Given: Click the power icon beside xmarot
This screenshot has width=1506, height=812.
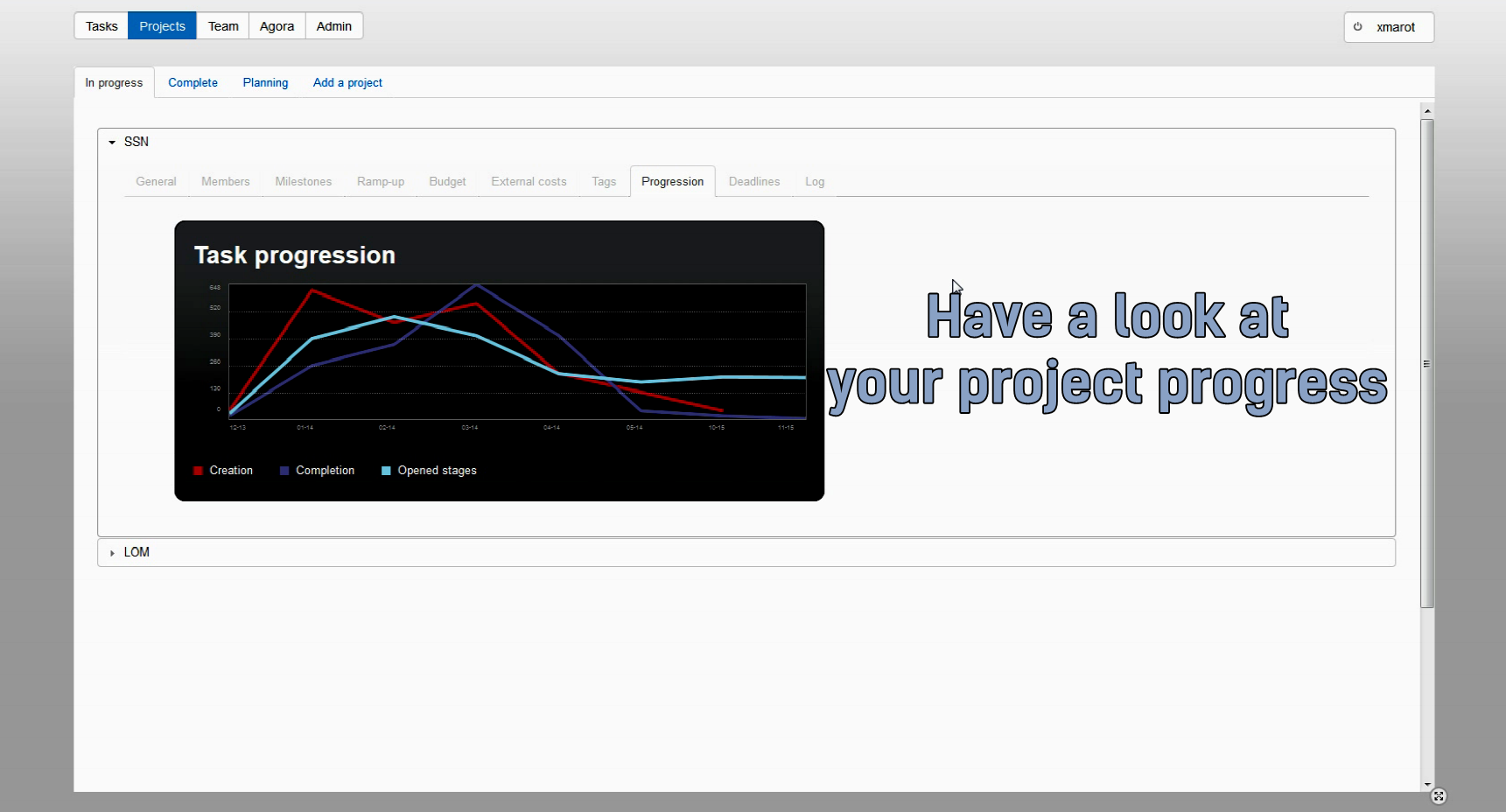Looking at the screenshot, I should tap(1358, 27).
